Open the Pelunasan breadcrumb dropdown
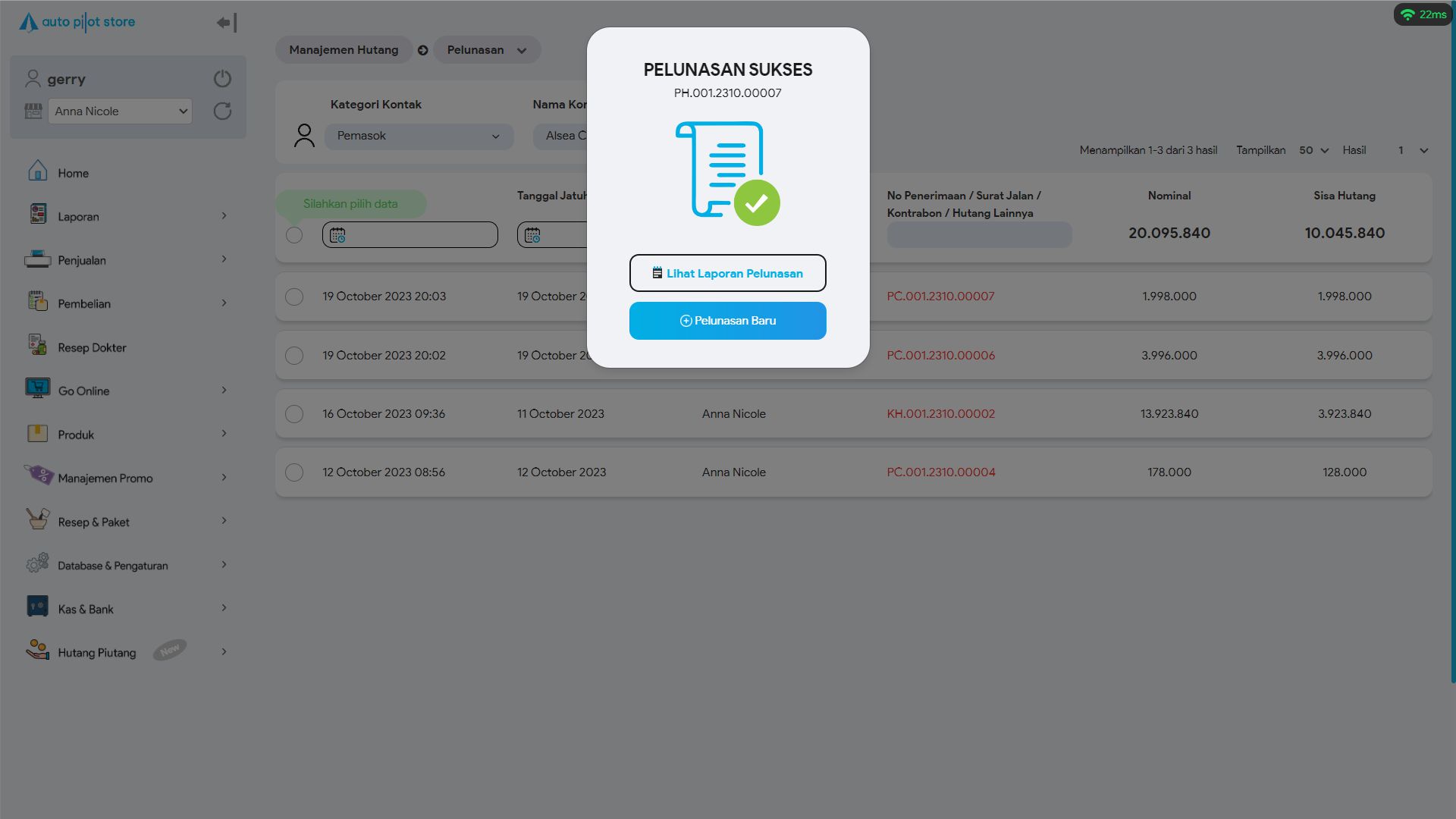 486,50
